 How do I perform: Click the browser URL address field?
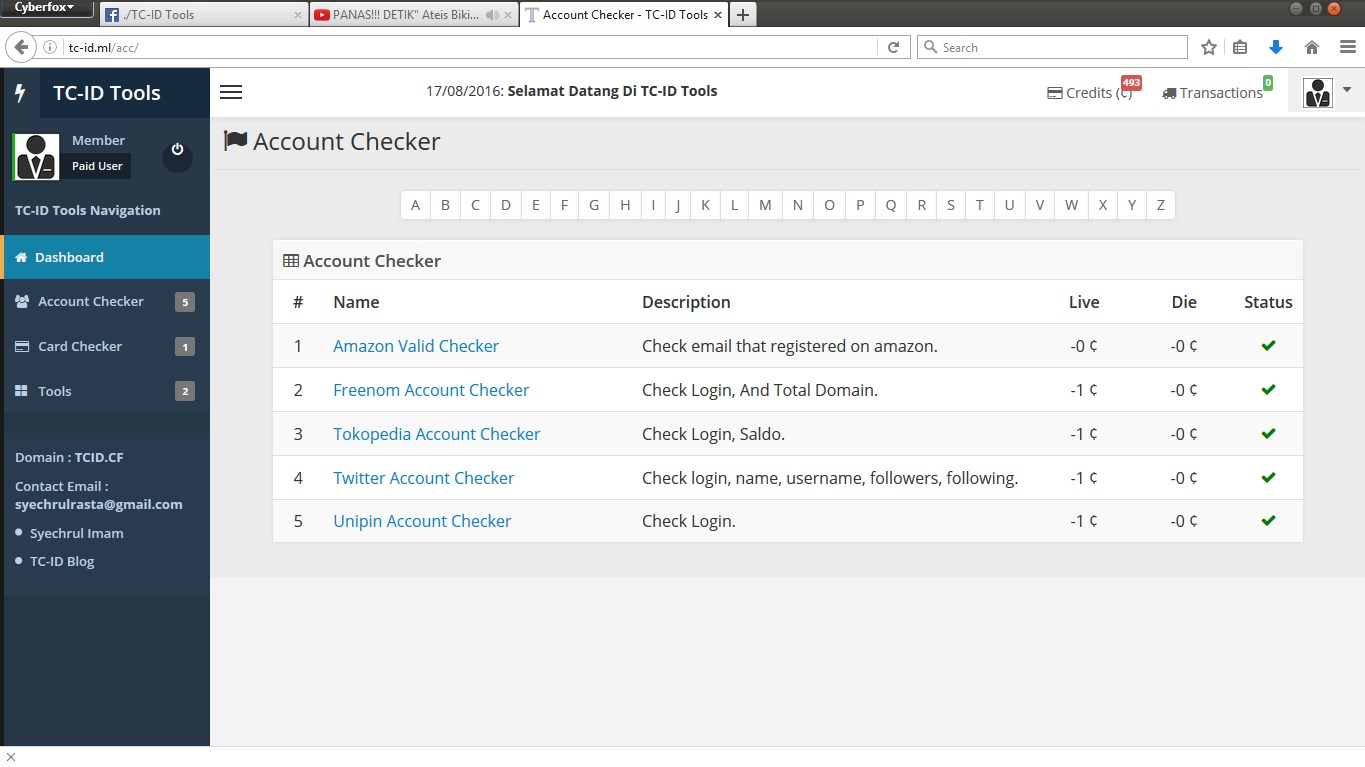point(470,47)
